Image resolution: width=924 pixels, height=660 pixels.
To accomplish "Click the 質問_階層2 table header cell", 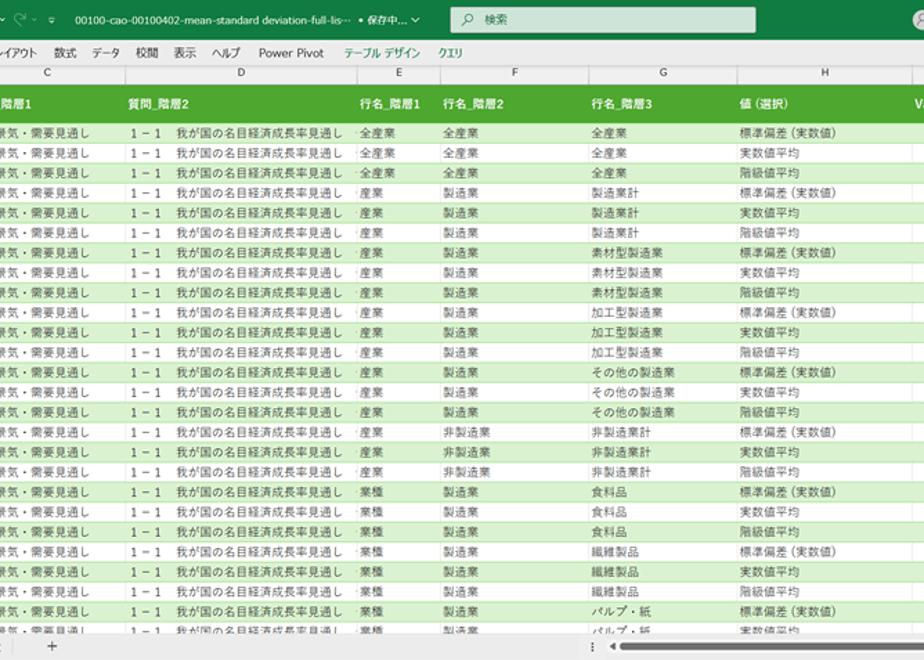I will tap(241, 104).
